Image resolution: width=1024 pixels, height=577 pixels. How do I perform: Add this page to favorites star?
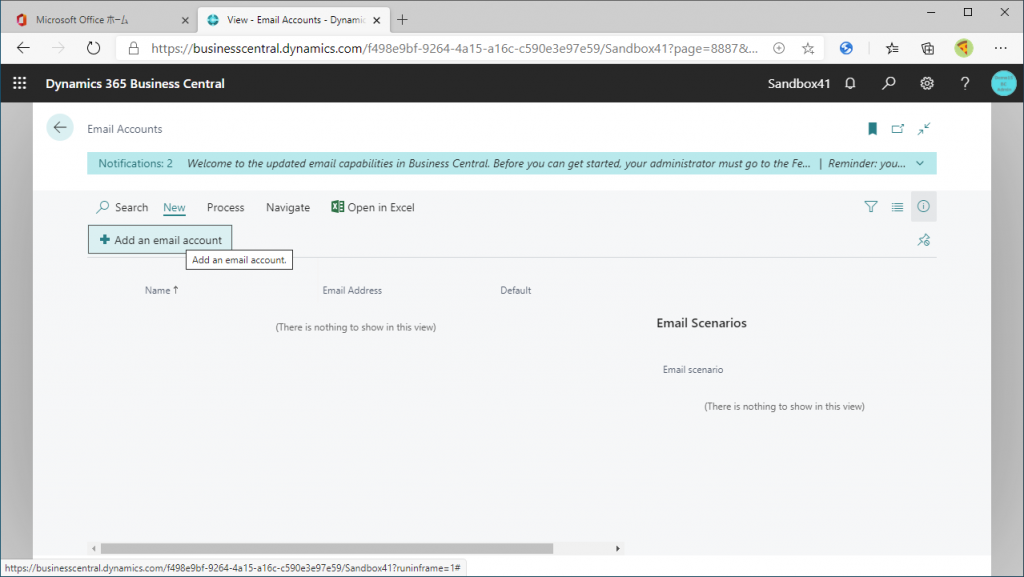pyautogui.click(x=808, y=48)
